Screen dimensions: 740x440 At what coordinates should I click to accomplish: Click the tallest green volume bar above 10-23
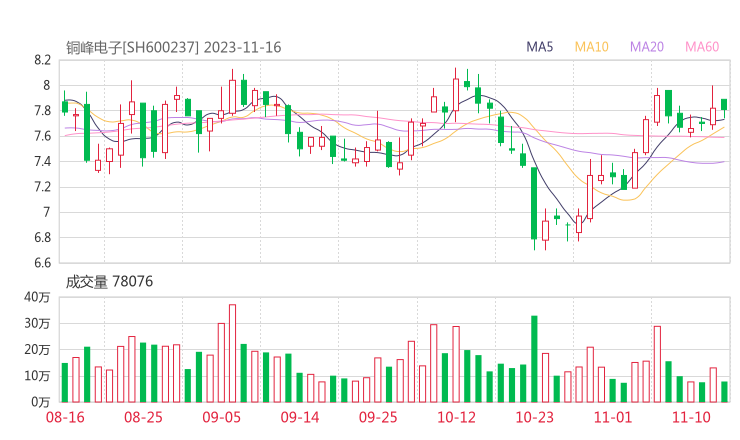click(x=534, y=358)
